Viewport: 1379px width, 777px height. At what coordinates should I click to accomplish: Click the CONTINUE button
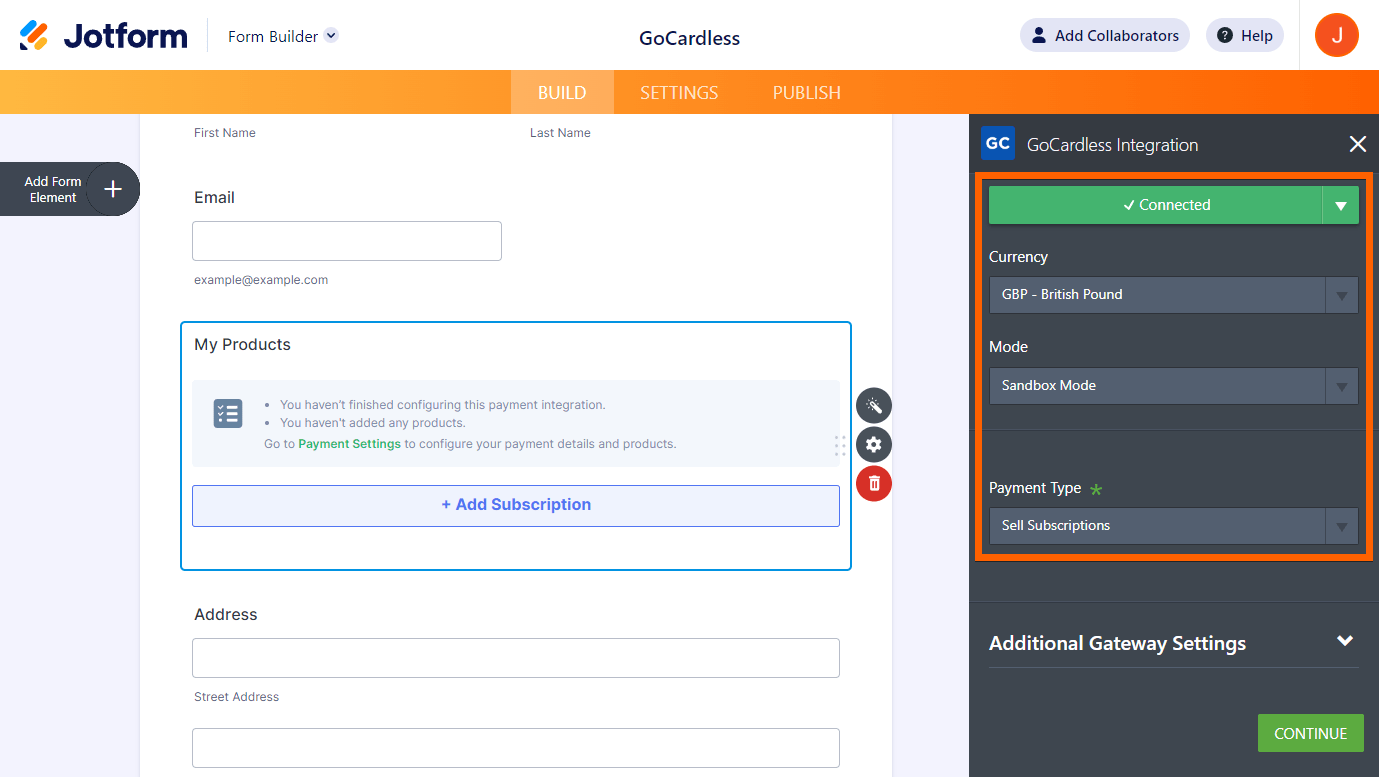click(1311, 733)
